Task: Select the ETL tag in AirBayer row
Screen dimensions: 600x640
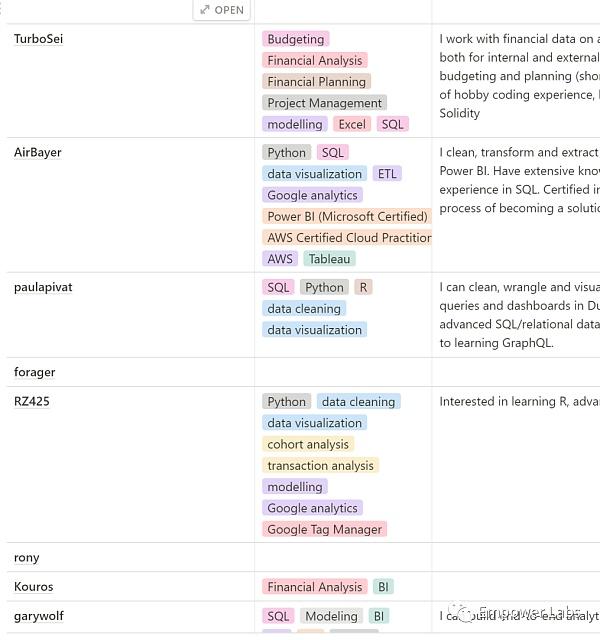Action: click(x=387, y=174)
